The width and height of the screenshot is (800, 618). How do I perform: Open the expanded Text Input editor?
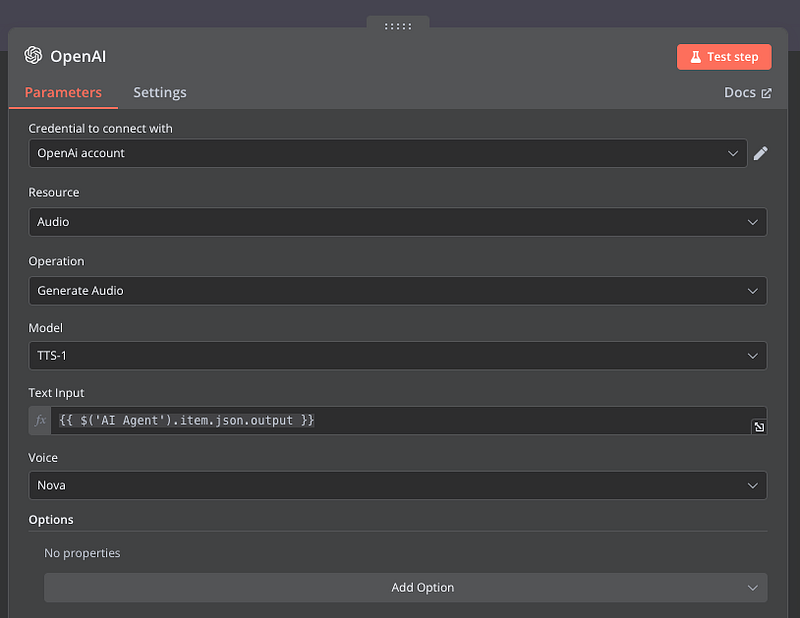point(759,427)
